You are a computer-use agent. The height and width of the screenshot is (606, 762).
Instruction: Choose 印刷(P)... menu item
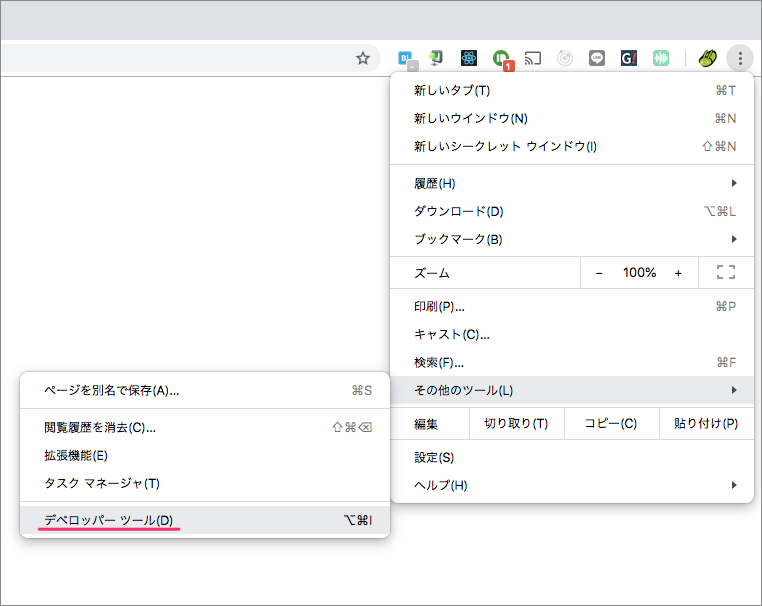pyautogui.click(x=572, y=307)
